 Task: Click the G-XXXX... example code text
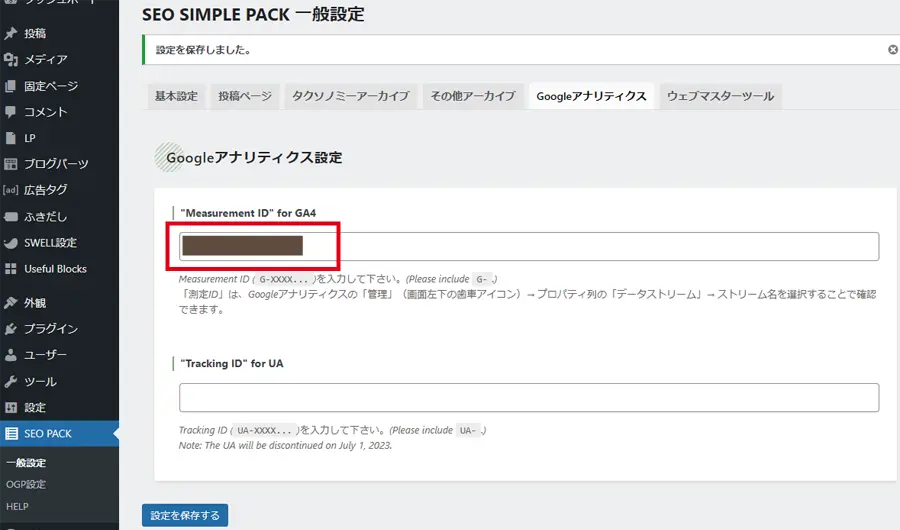click(x=284, y=280)
